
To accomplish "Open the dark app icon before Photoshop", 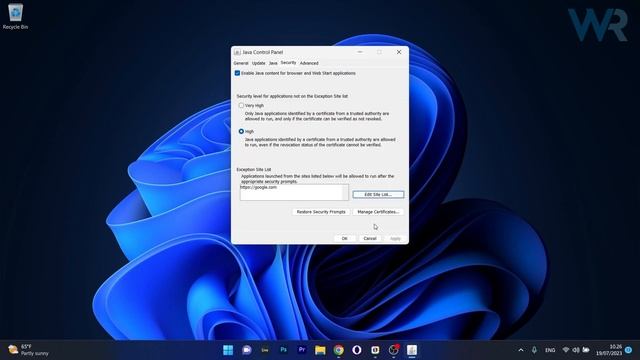I will coord(265,350).
